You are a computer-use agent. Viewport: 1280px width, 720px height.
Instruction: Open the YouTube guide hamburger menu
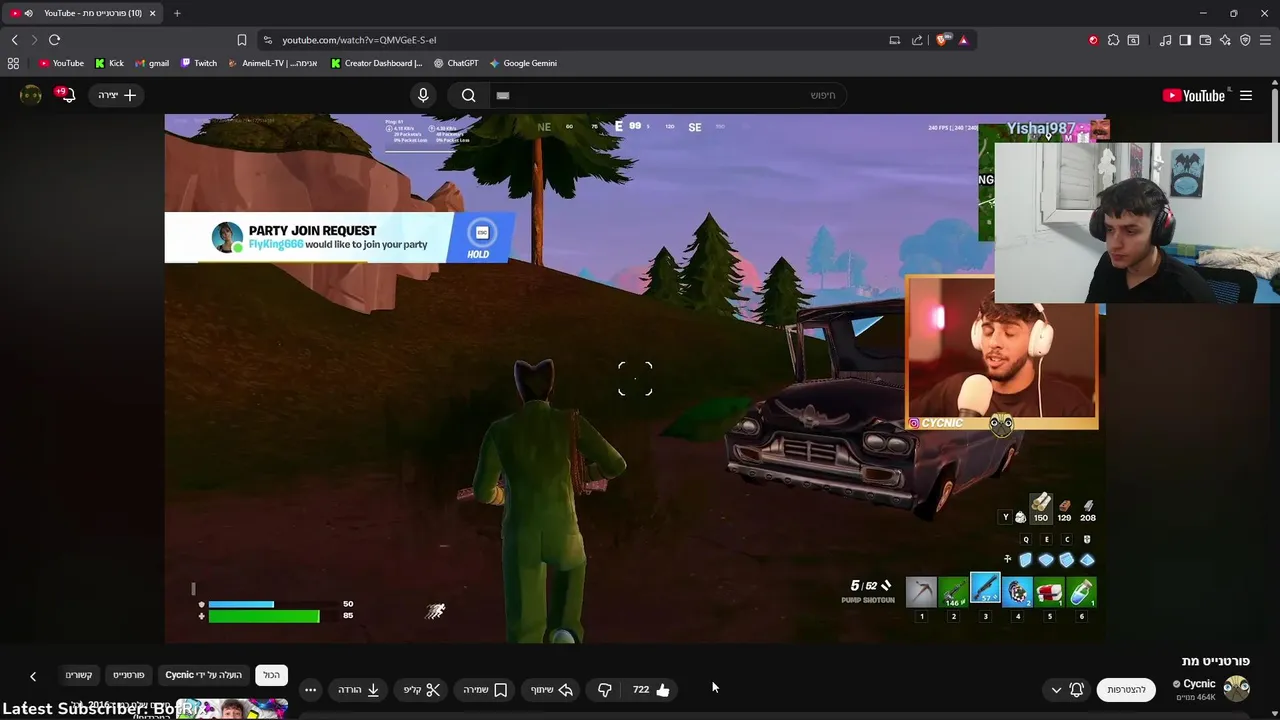(x=1246, y=95)
